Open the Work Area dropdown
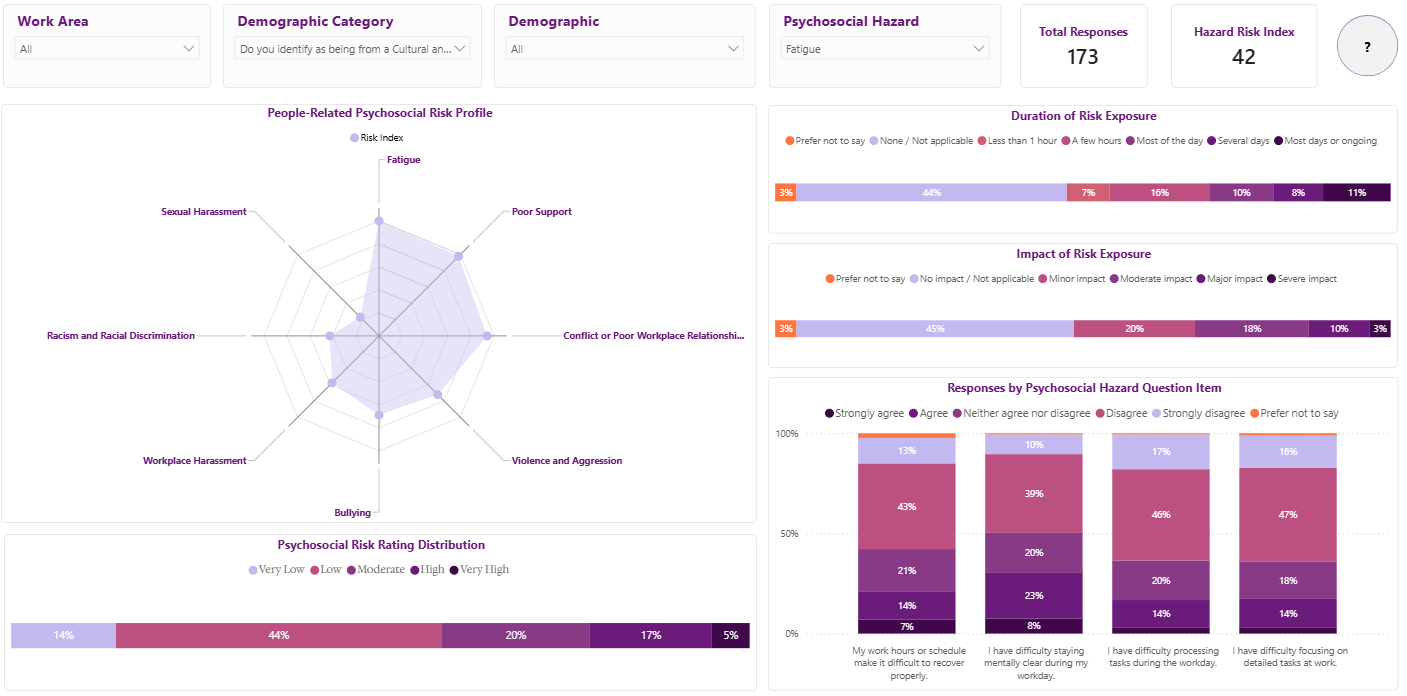The width and height of the screenshot is (1407, 696). [x=107, y=48]
